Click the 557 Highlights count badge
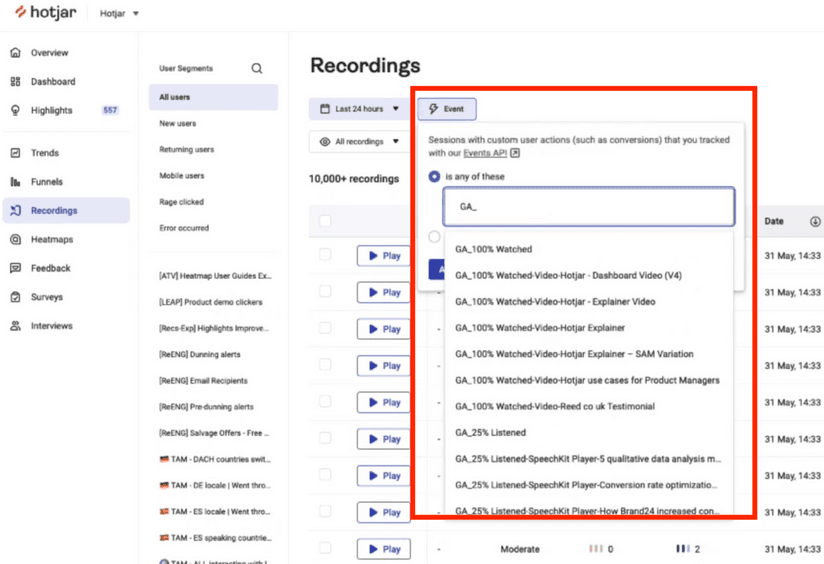 (110, 110)
